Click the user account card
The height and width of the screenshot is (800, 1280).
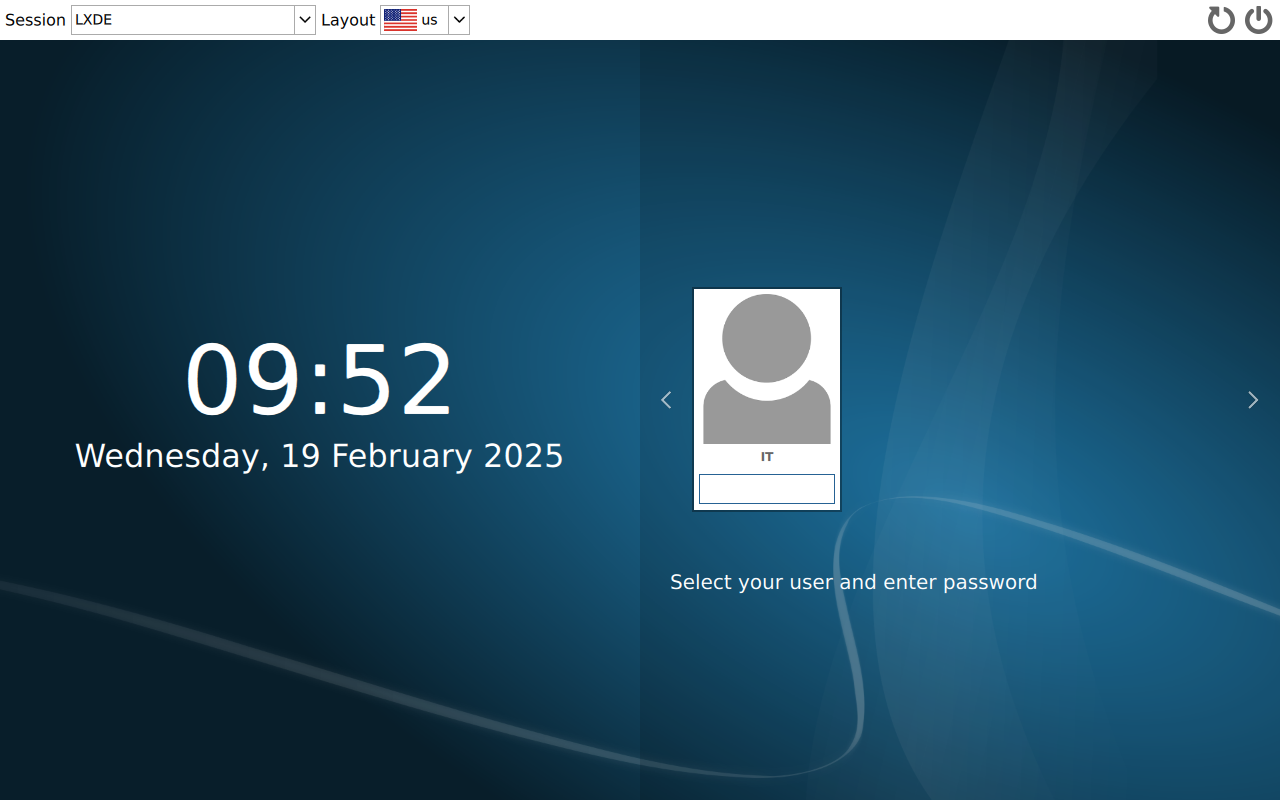(766, 399)
